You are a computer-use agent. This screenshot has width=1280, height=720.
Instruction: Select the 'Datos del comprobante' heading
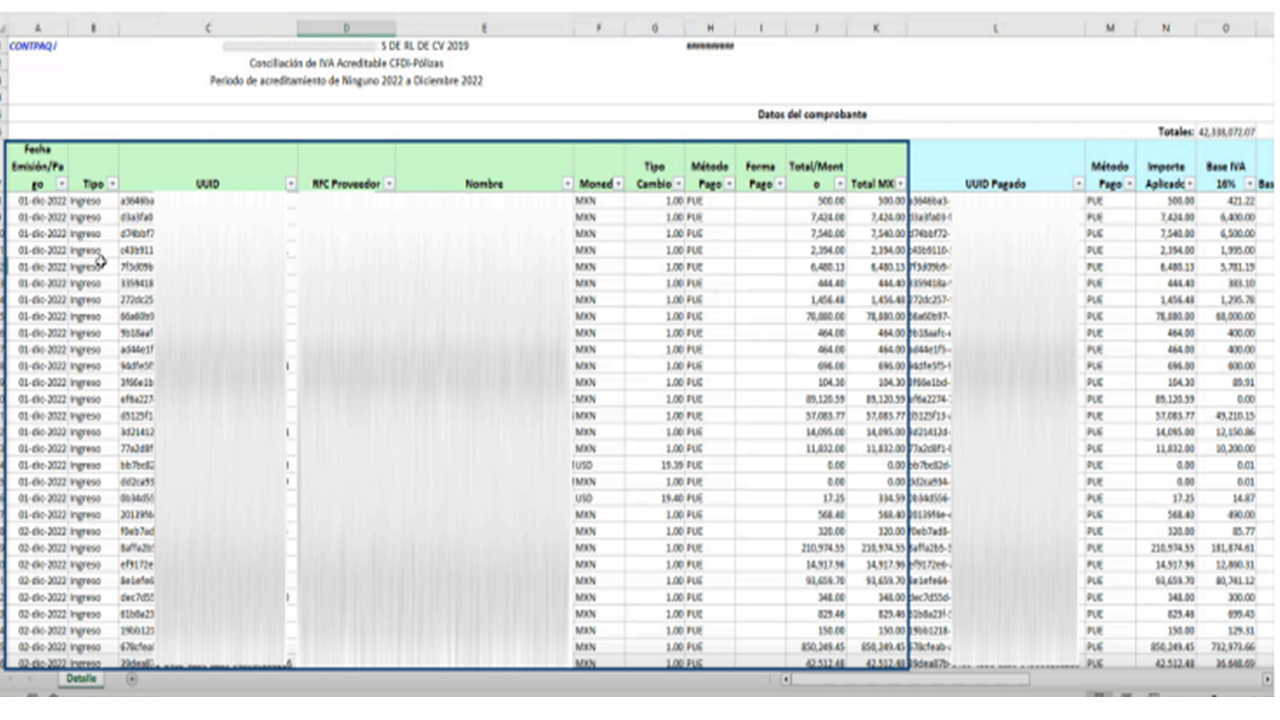click(x=812, y=115)
